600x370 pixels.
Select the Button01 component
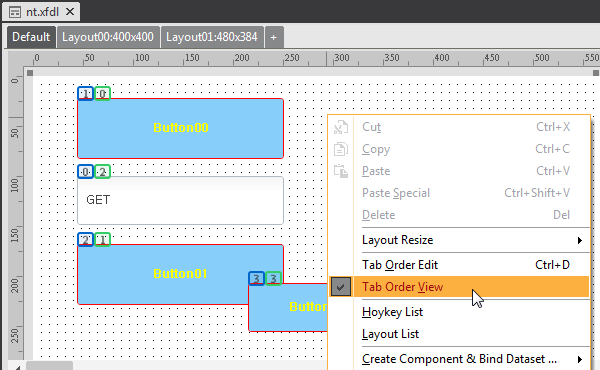coord(163,274)
